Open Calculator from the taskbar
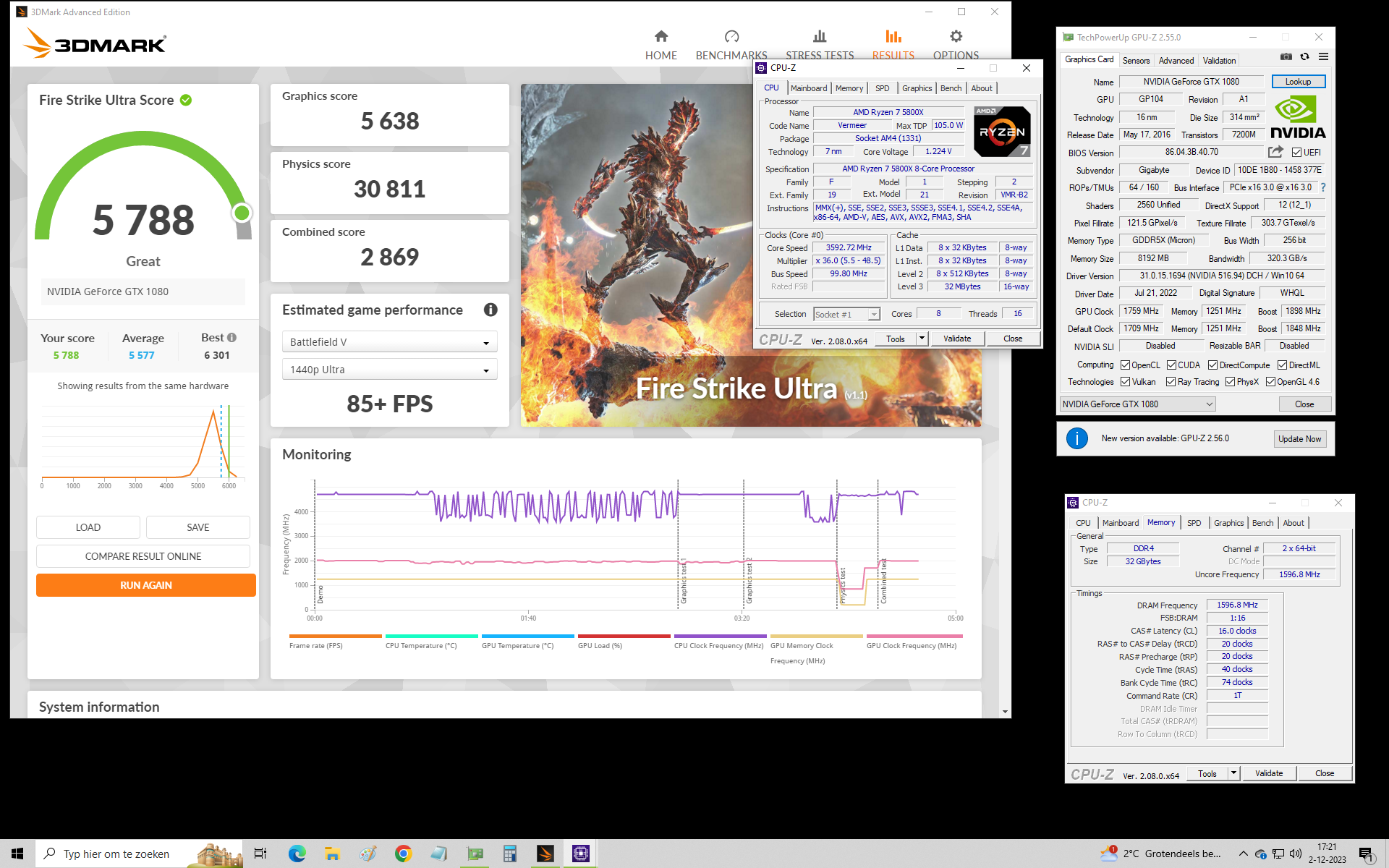1389x868 pixels. point(509,854)
